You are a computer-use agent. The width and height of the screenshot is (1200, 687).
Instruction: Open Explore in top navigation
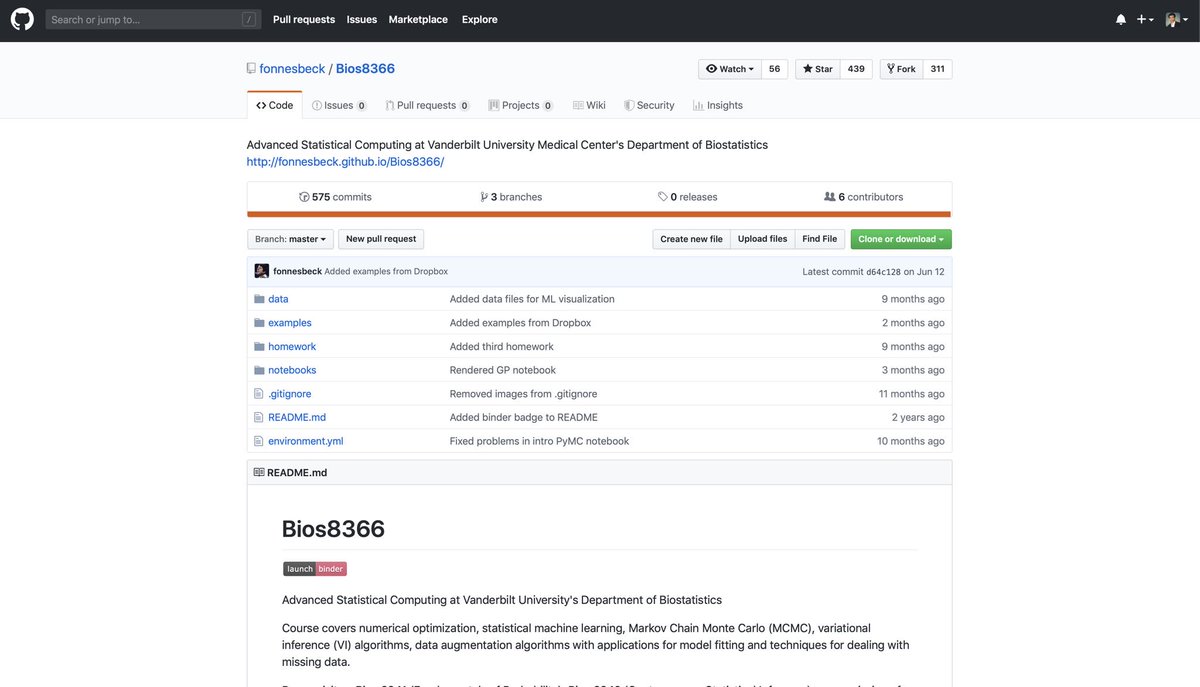point(480,19)
